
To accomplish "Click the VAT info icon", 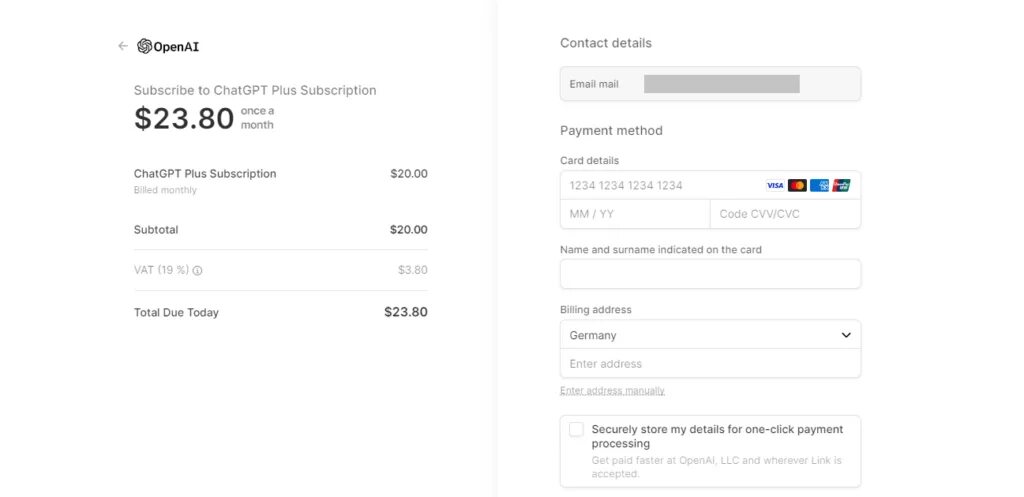I will [197, 270].
